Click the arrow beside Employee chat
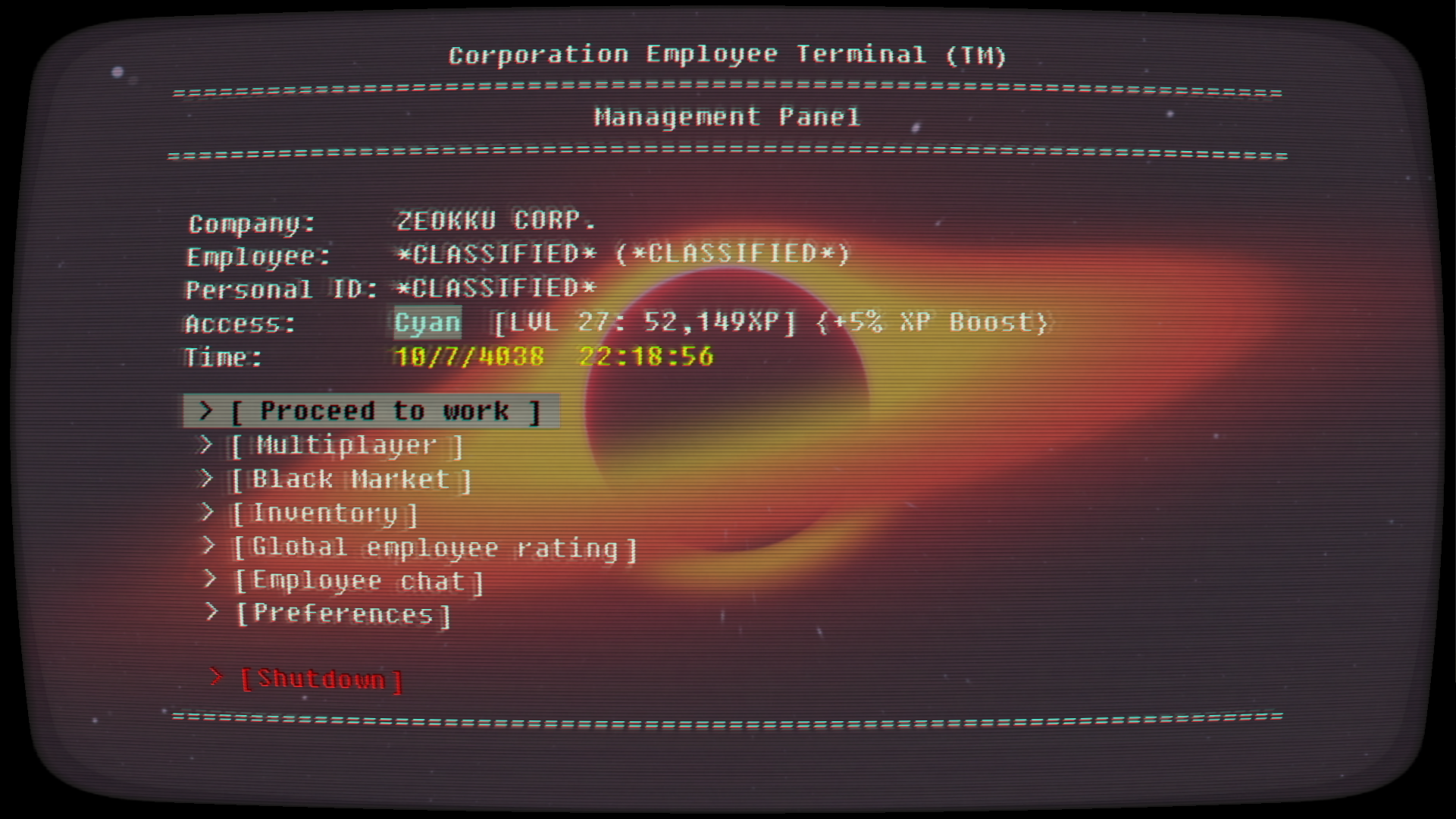This screenshot has height=819, width=1456. pyautogui.click(x=210, y=579)
